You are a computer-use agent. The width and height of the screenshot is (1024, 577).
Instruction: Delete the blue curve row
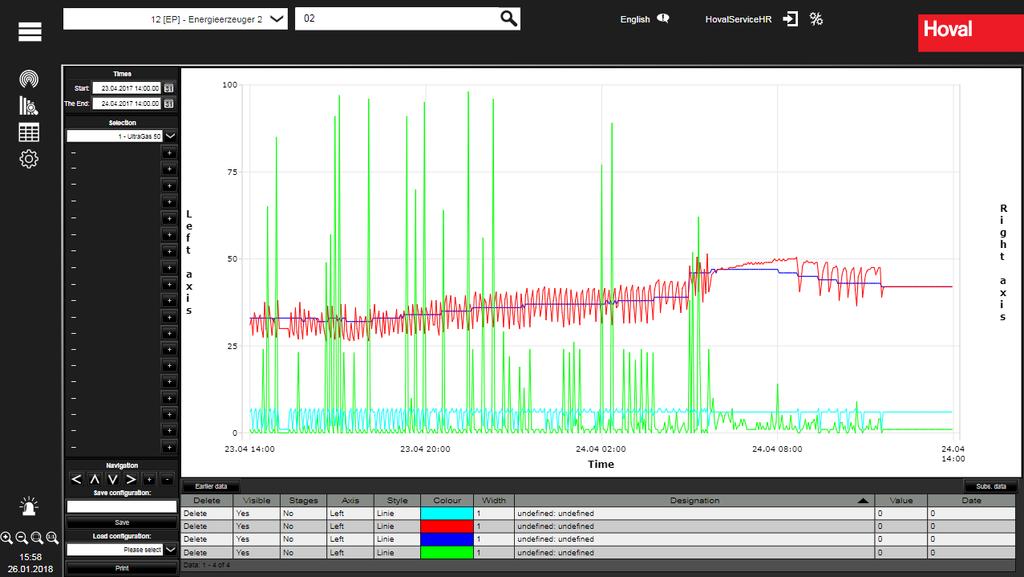(195, 539)
